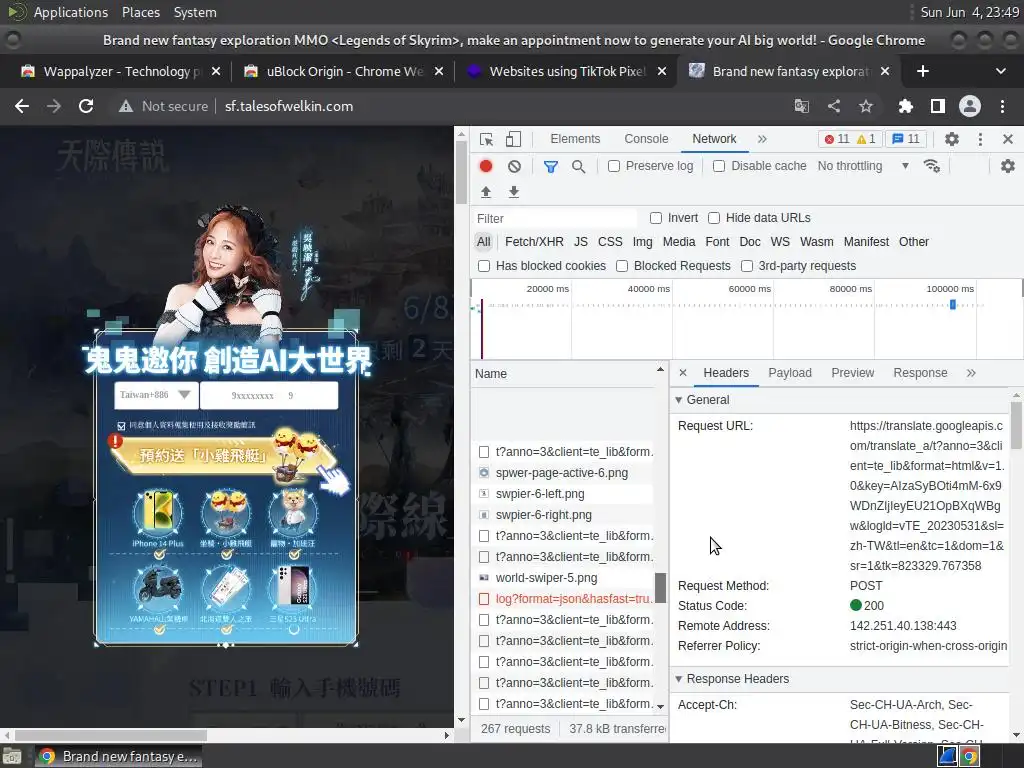Image resolution: width=1024 pixels, height=768 pixels.
Task: Show more request detail tabs chevron
Action: coord(971,373)
